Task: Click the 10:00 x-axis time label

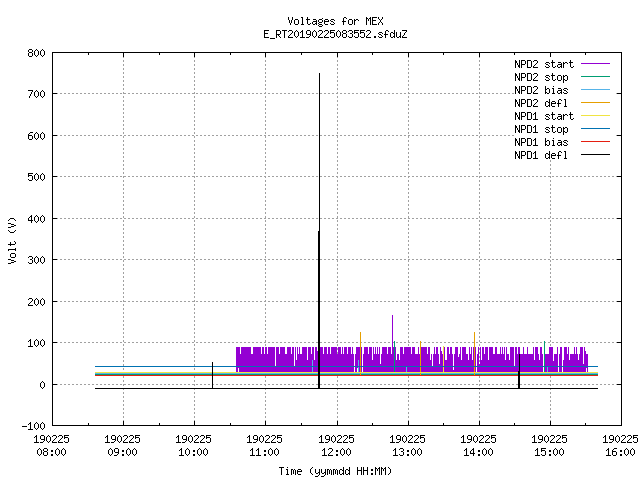Action: pyautogui.click(x=193, y=452)
